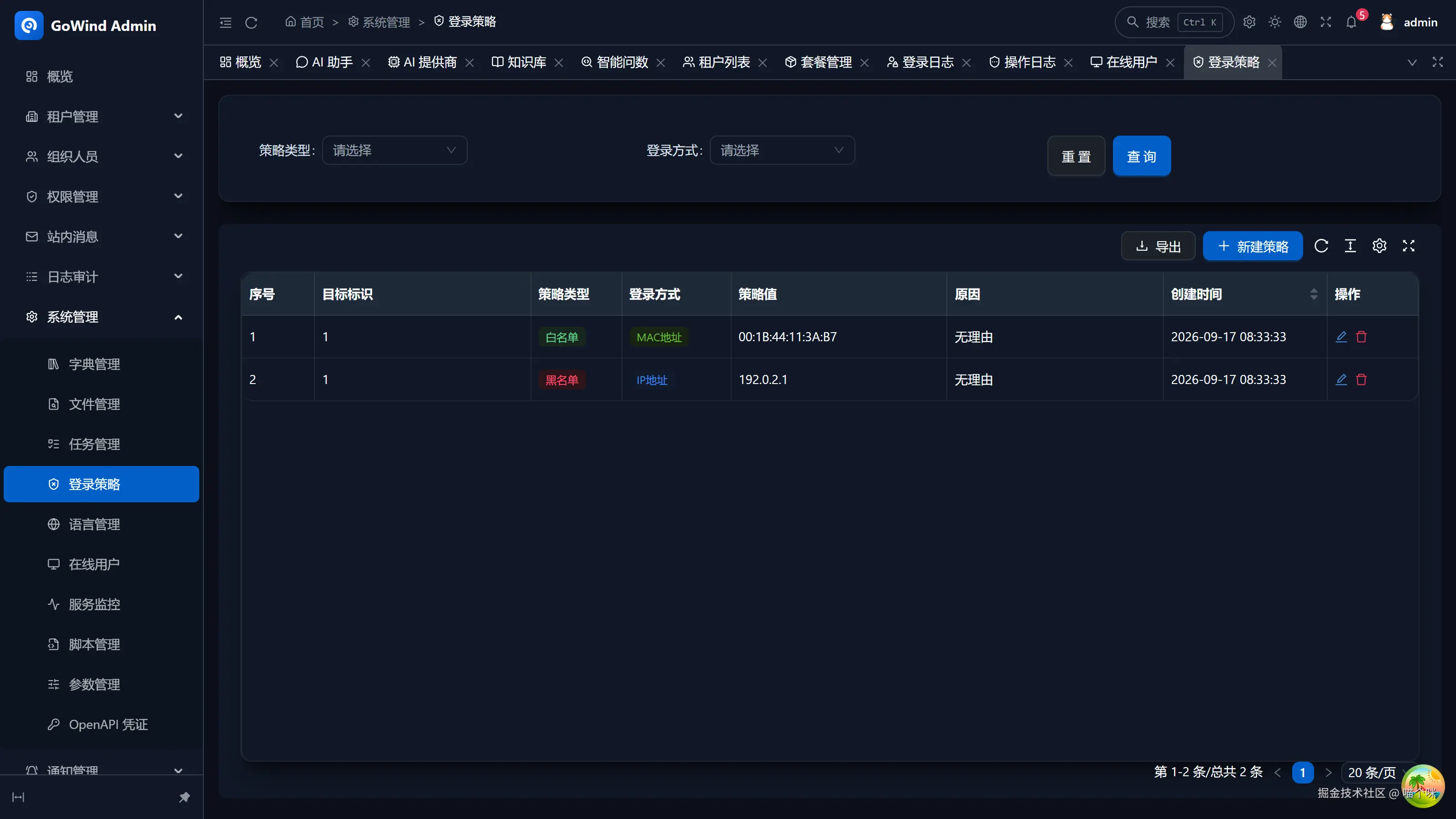Open table column settings gear icon
Viewport: 1456px width, 819px height.
pos(1380,246)
